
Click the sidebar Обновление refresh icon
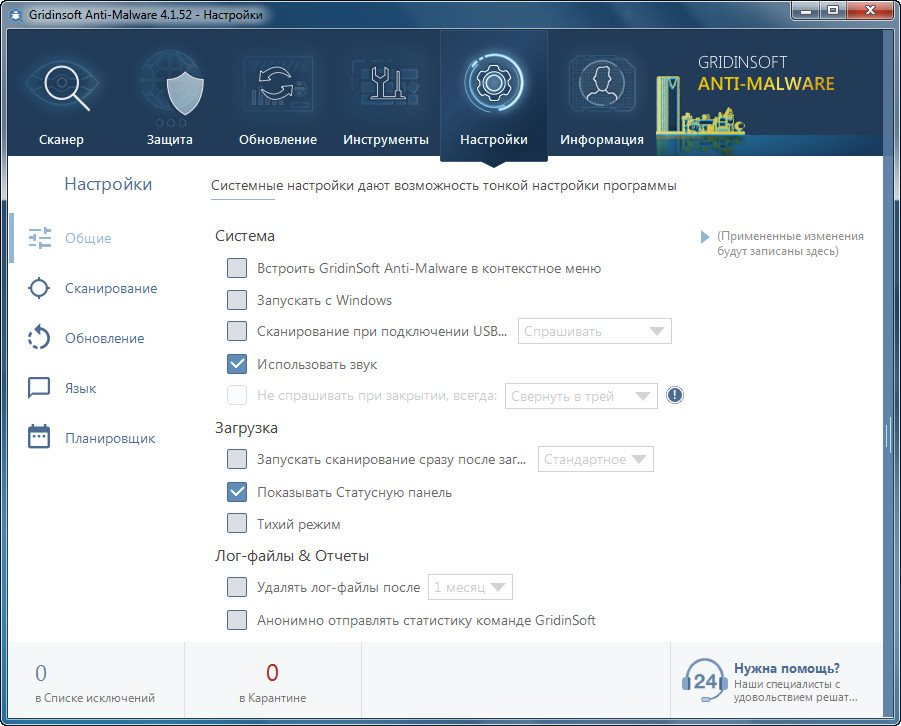[39, 337]
